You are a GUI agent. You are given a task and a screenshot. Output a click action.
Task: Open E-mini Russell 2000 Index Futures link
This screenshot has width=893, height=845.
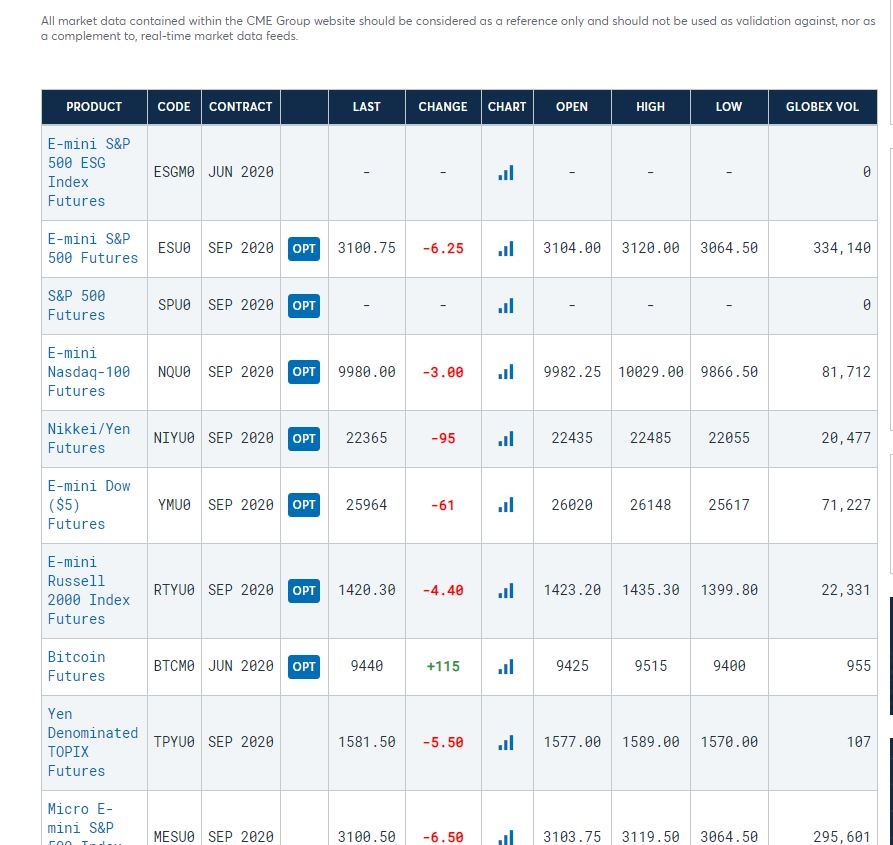pyautogui.click(x=89, y=590)
